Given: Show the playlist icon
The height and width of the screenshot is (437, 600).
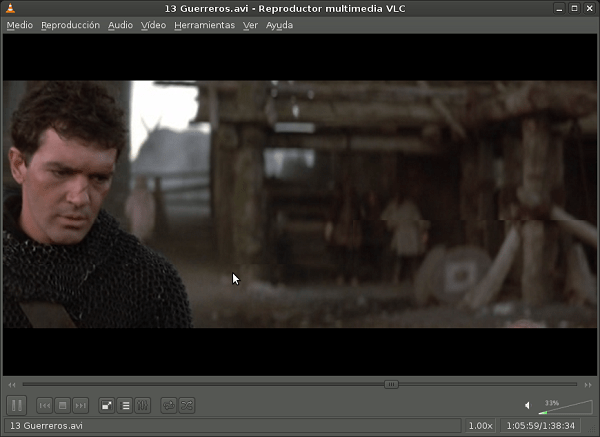Looking at the screenshot, I should (125, 406).
